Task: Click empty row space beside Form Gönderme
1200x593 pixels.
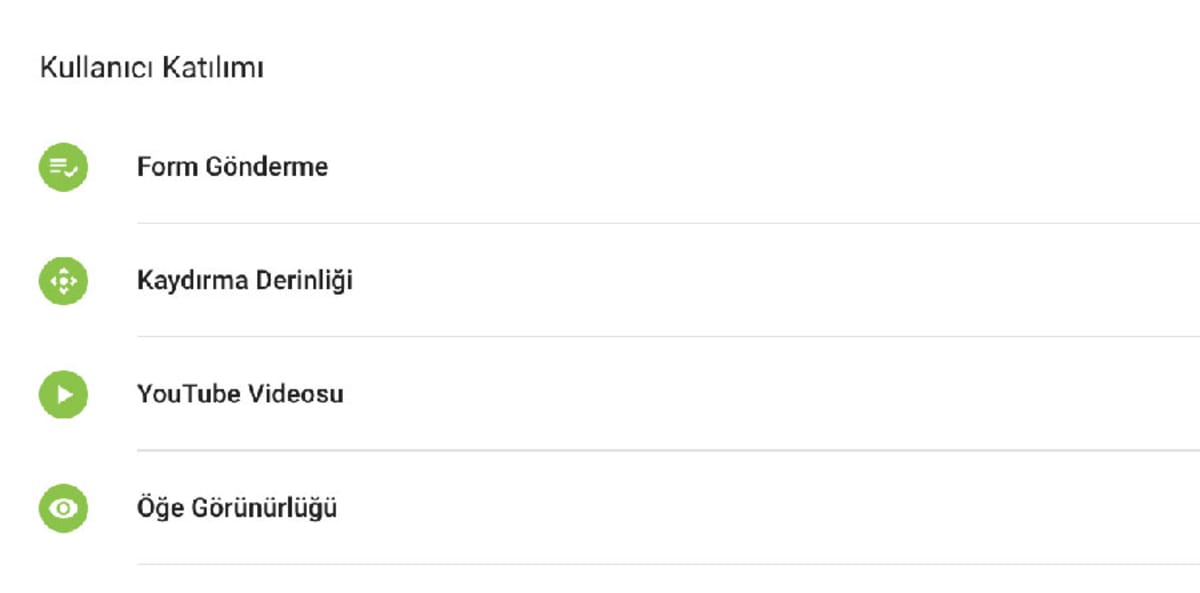Action: [x=760, y=167]
